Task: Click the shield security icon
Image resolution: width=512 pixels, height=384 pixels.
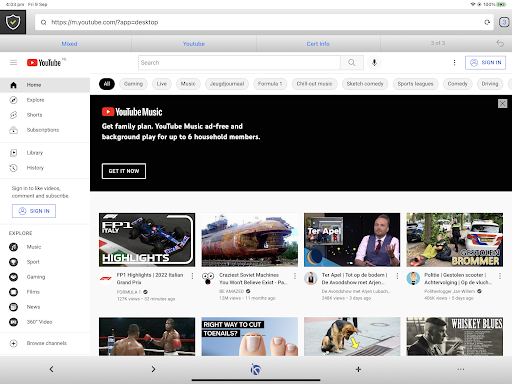Action: [x=13, y=22]
